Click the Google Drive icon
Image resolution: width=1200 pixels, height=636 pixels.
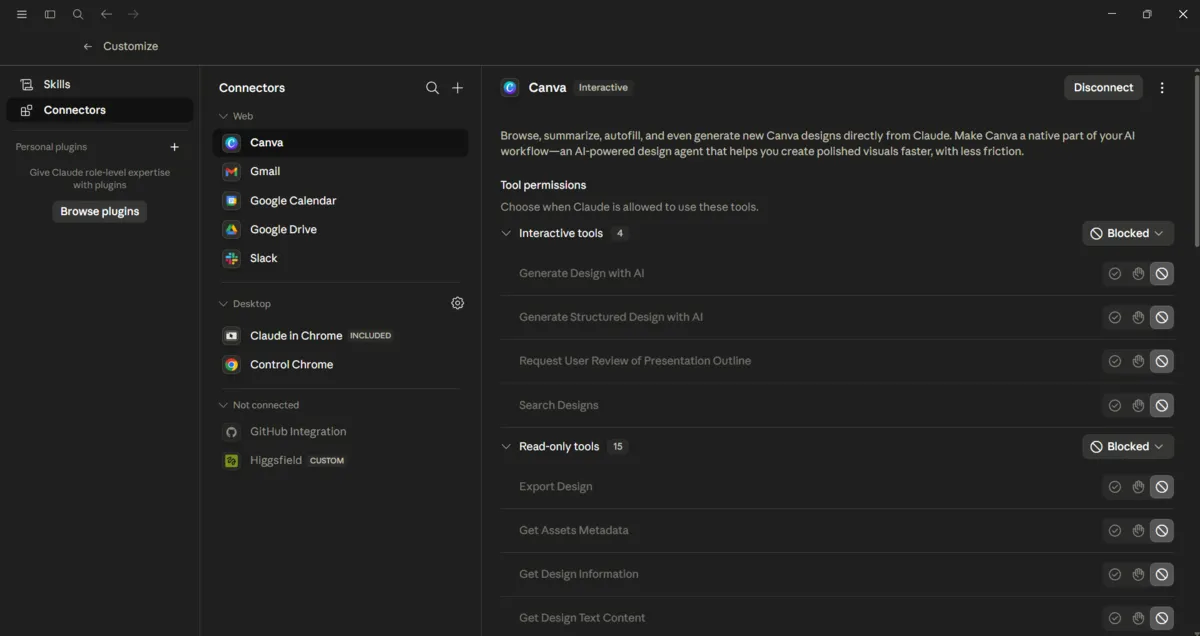(231, 229)
